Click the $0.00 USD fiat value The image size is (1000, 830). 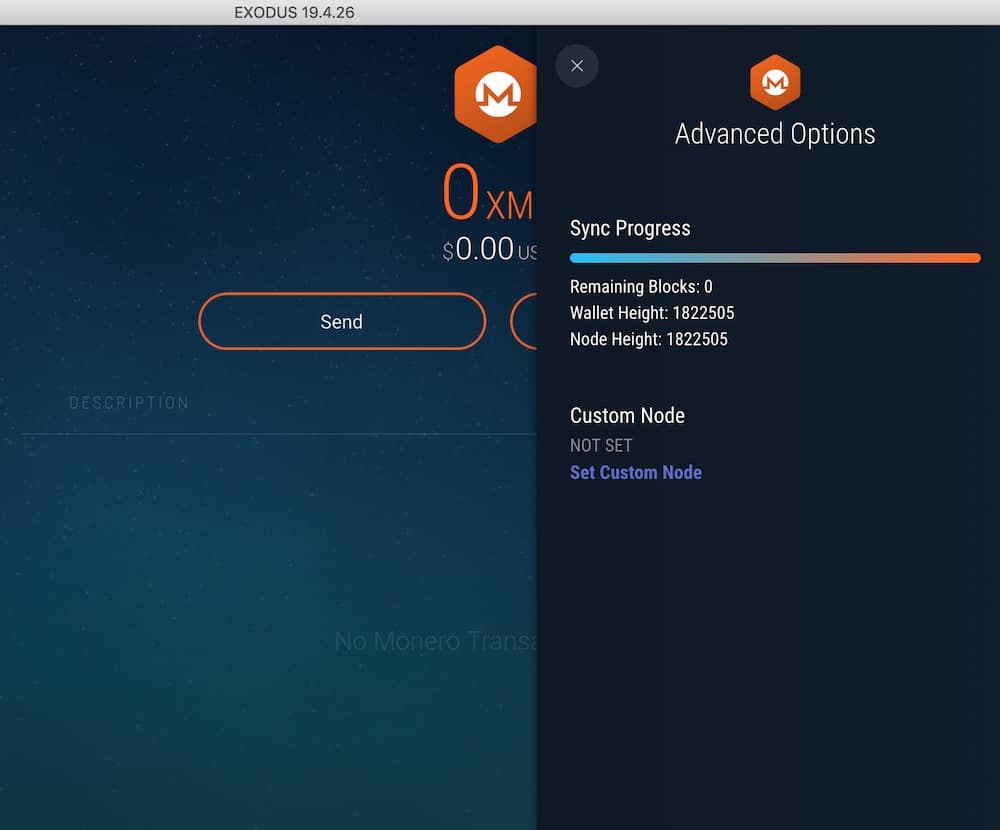(x=490, y=249)
